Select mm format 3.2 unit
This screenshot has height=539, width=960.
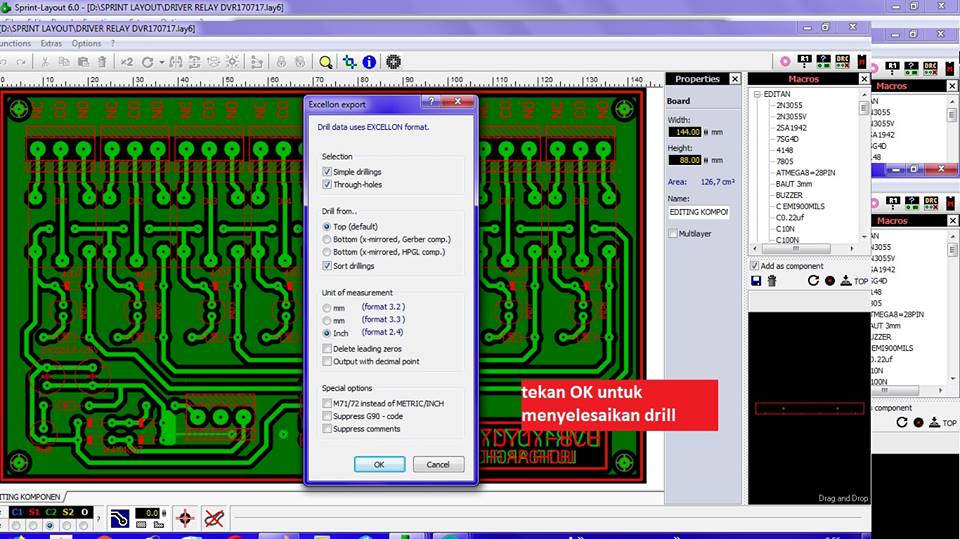327,308
